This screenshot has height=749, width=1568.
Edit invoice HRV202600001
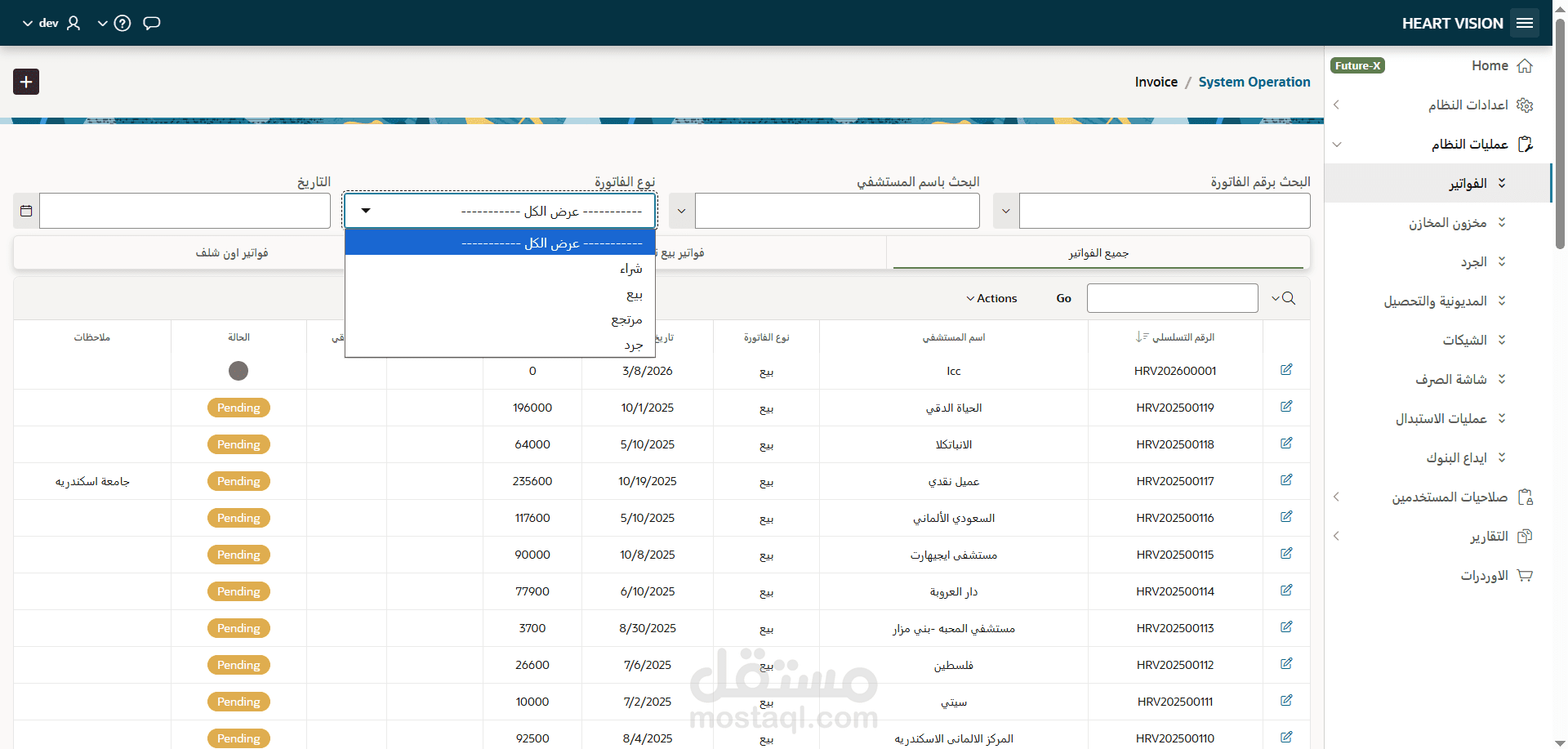tap(1286, 370)
